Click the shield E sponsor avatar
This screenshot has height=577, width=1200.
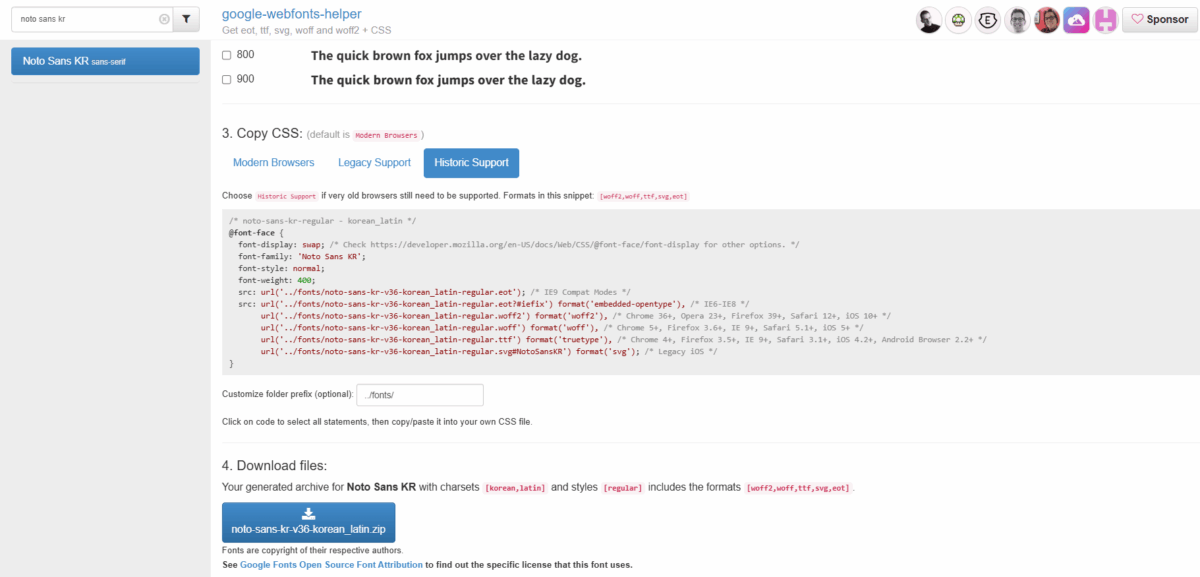point(988,20)
